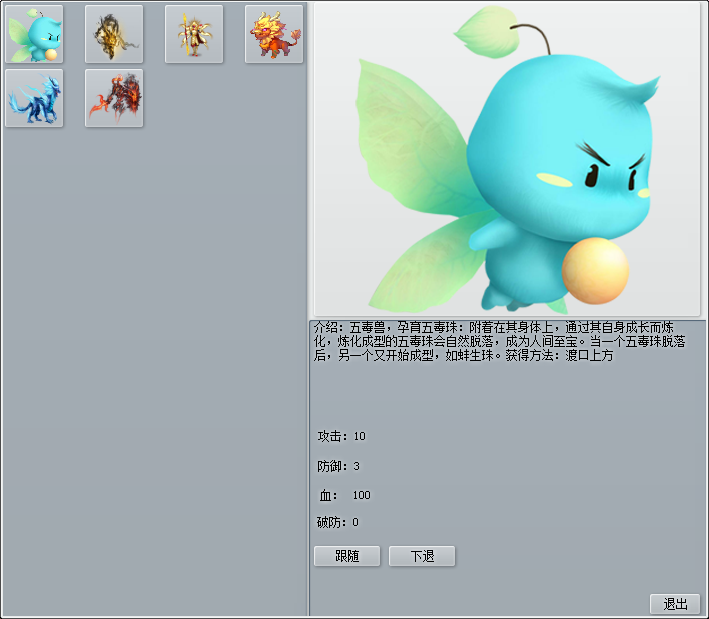Image resolution: width=709 pixels, height=619 pixels.
Task: Click the 防御: 3 defense stat
Action: (x=338, y=466)
